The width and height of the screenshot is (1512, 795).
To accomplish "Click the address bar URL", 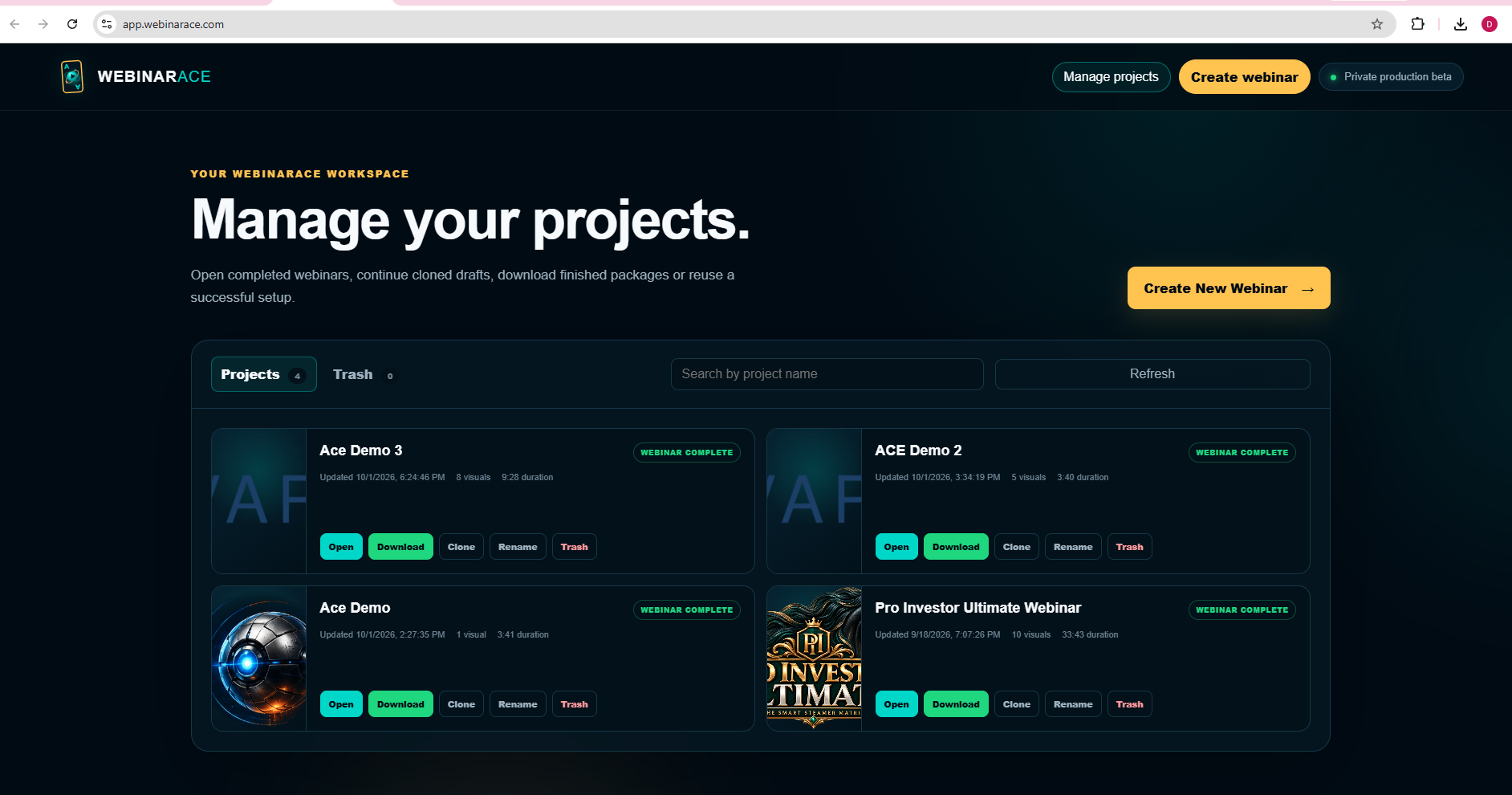I will pos(173,24).
